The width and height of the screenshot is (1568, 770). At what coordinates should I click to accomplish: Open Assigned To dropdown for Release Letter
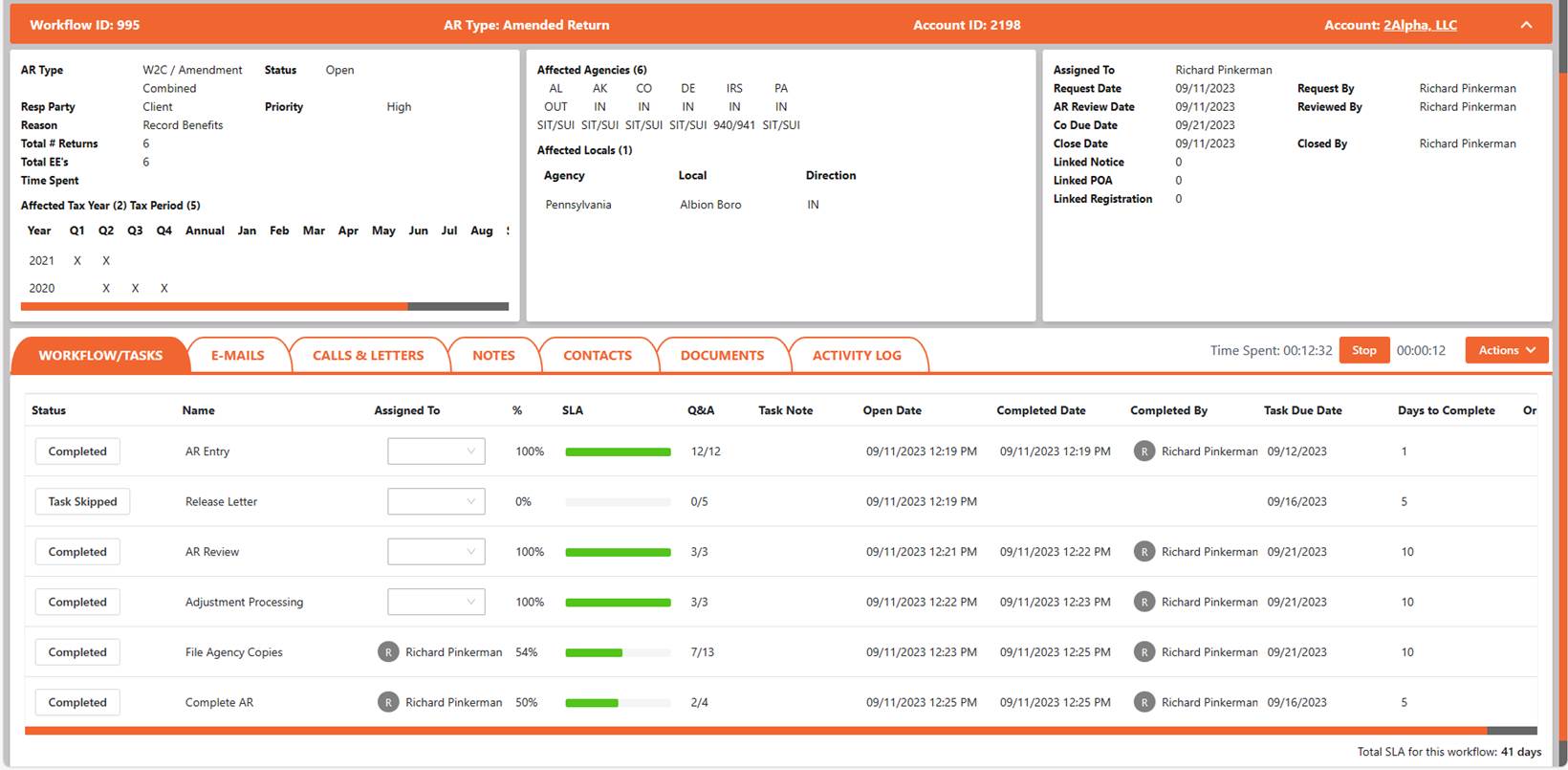pyautogui.click(x=436, y=501)
